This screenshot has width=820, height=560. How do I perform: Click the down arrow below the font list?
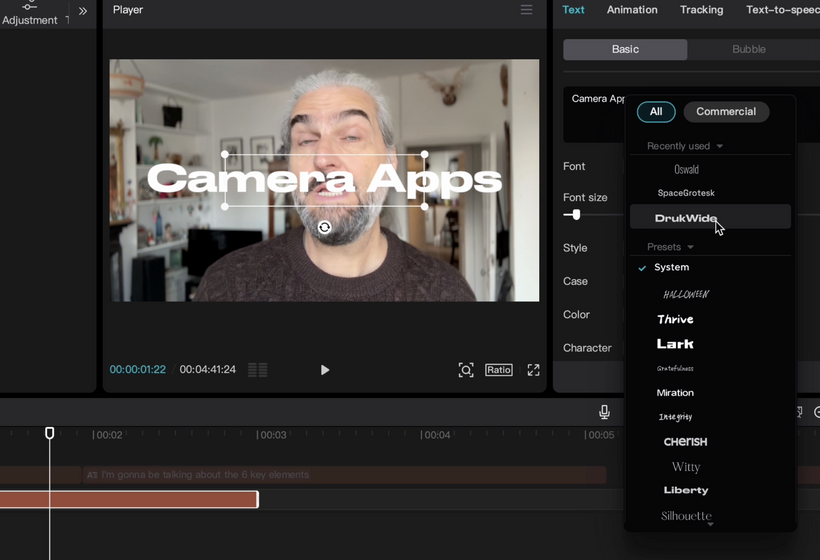(x=710, y=524)
